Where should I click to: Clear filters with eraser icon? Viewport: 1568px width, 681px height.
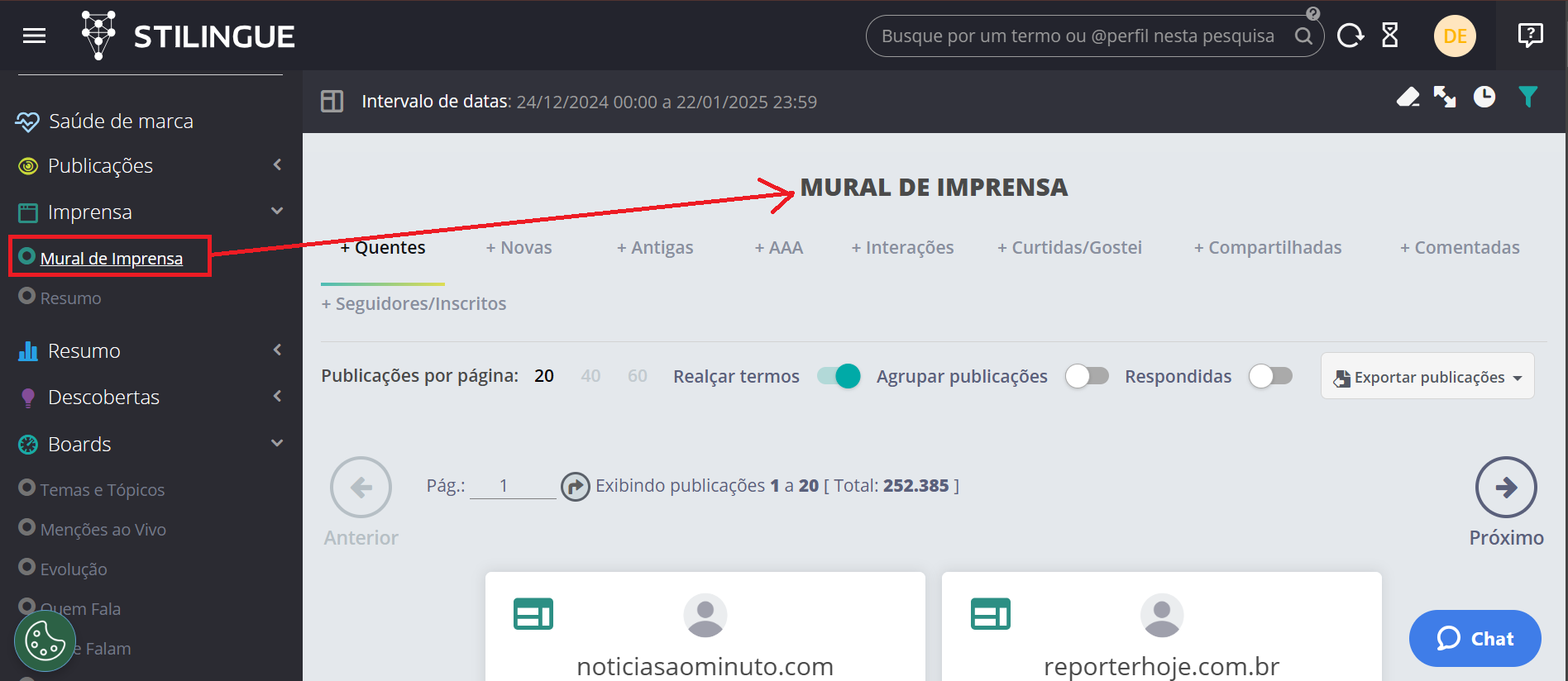pos(1408,98)
